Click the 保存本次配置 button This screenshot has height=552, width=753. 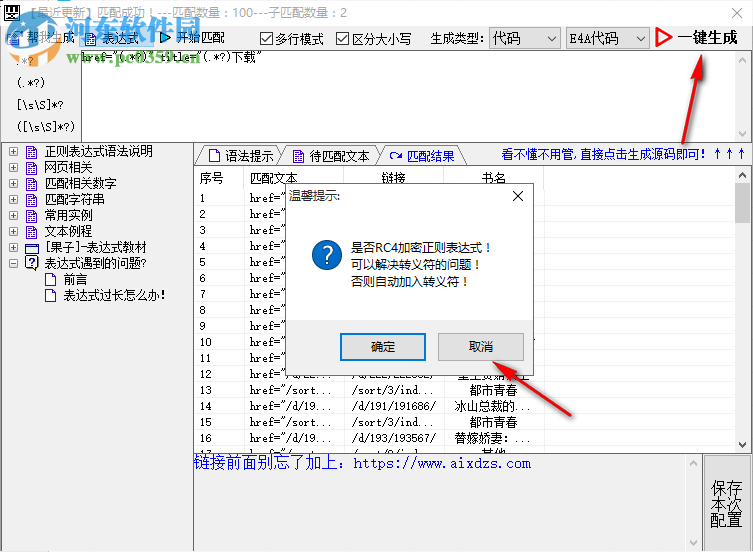(726, 503)
